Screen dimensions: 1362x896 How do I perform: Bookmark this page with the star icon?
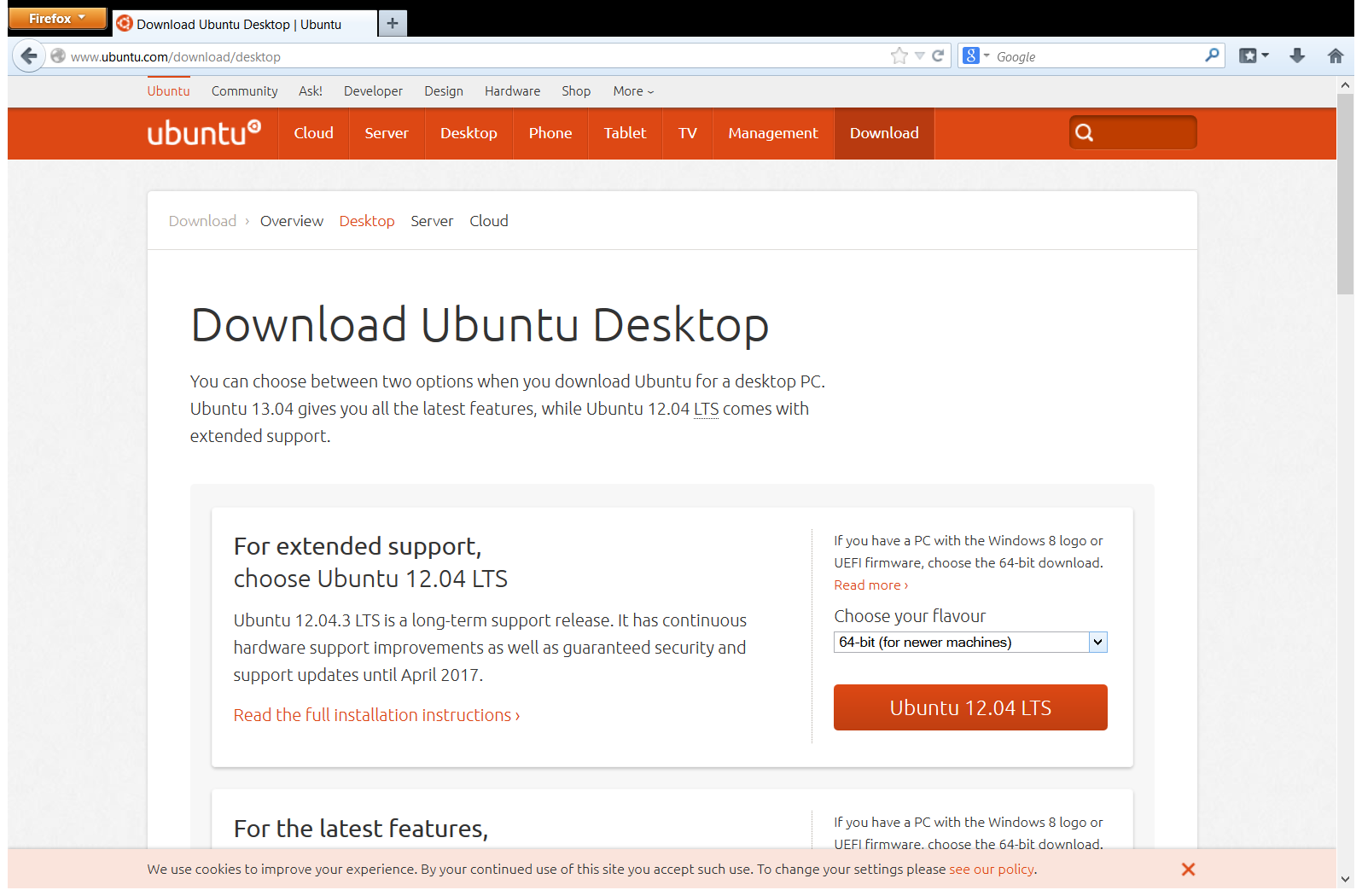[899, 56]
